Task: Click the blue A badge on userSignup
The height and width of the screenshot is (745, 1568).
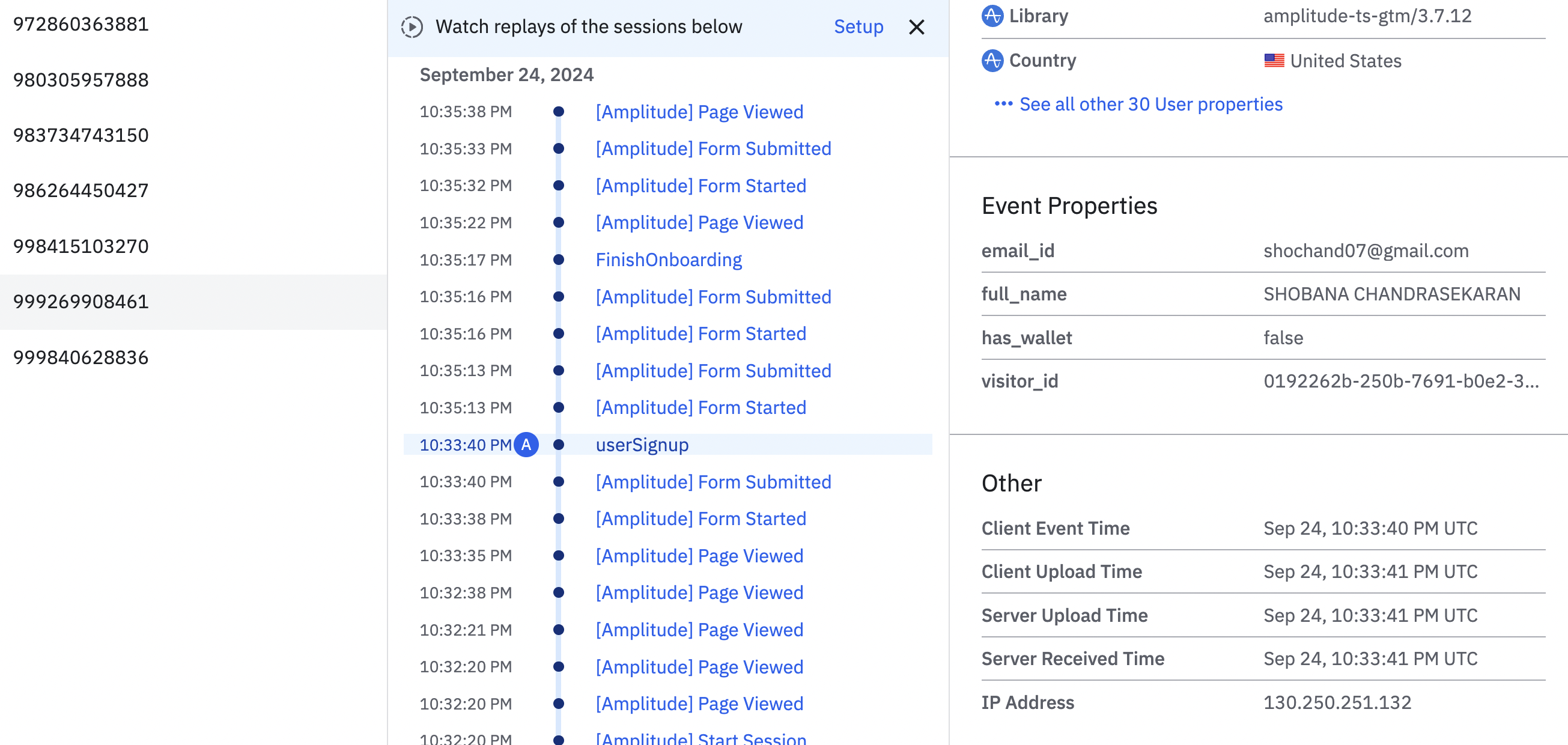Action: pyautogui.click(x=526, y=445)
